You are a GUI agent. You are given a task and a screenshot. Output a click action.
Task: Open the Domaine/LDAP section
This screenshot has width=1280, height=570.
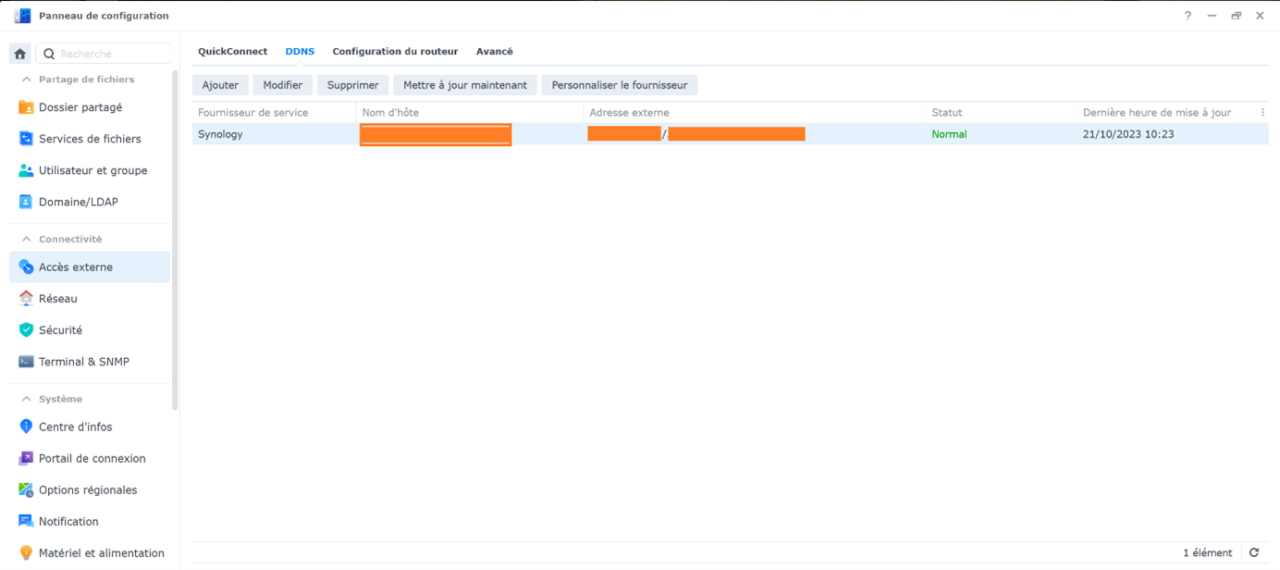[78, 202]
